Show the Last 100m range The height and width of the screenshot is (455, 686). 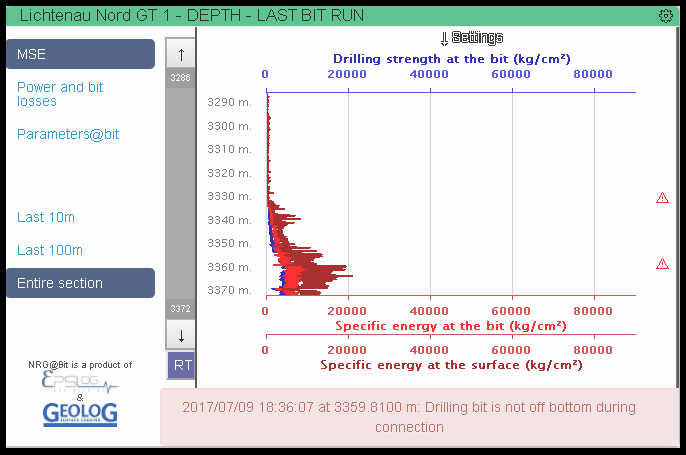[50, 250]
